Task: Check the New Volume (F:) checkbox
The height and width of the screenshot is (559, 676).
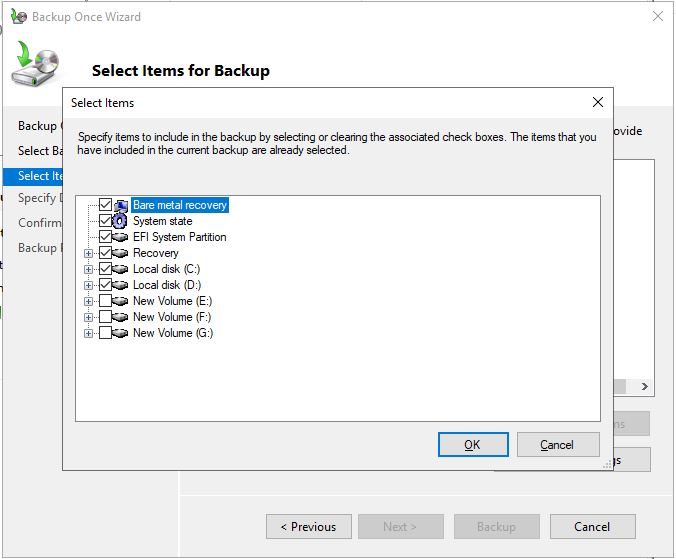Action: (105, 317)
